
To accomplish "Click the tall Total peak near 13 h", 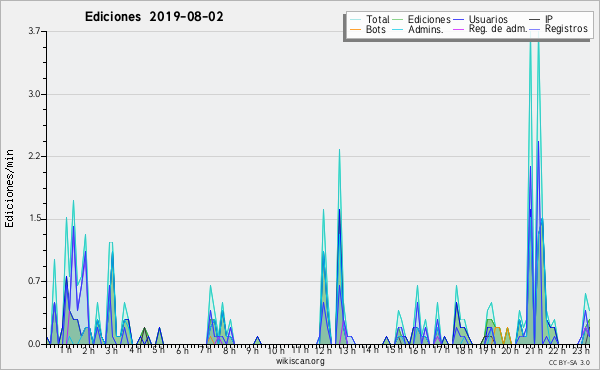I will tap(339, 150).
